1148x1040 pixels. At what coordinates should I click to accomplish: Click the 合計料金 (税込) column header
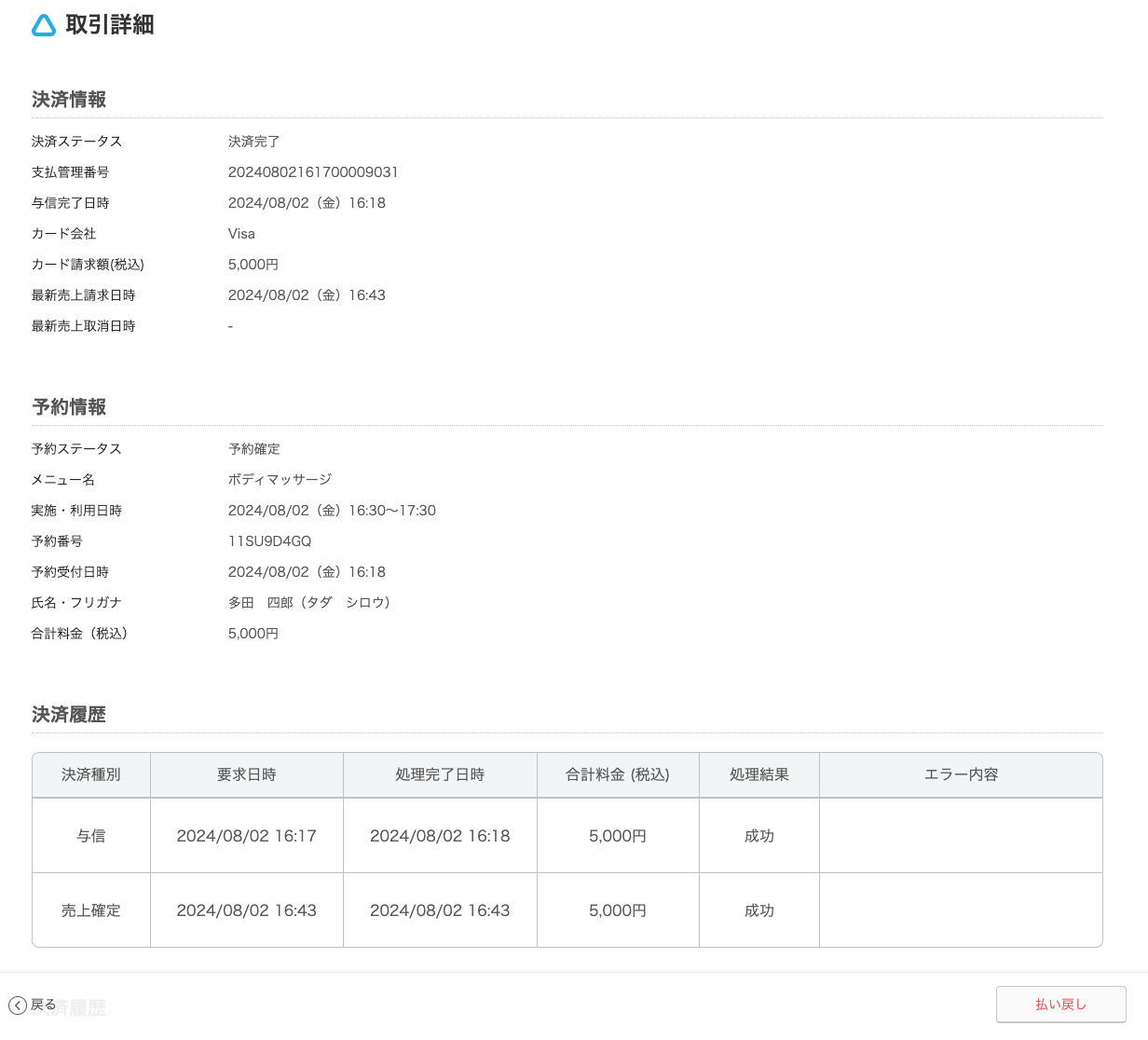point(618,774)
